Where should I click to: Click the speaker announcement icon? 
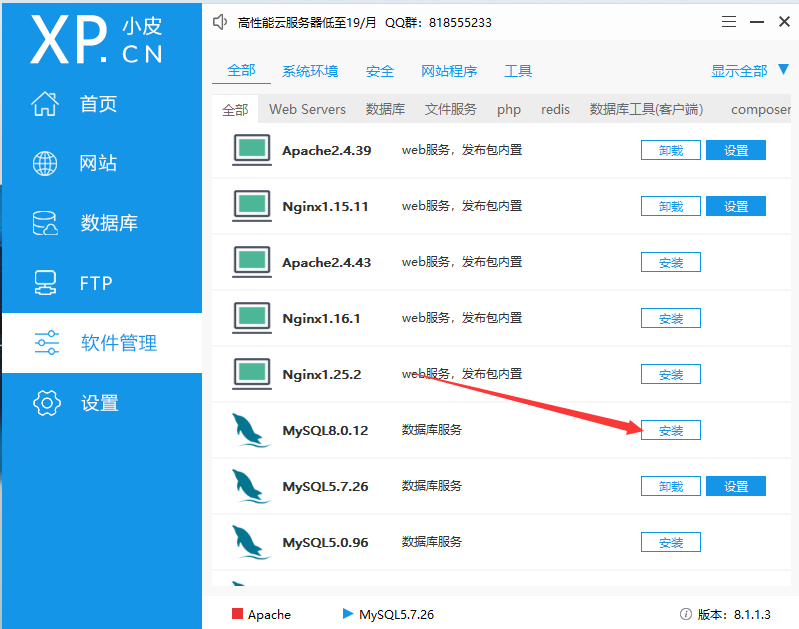(220, 22)
